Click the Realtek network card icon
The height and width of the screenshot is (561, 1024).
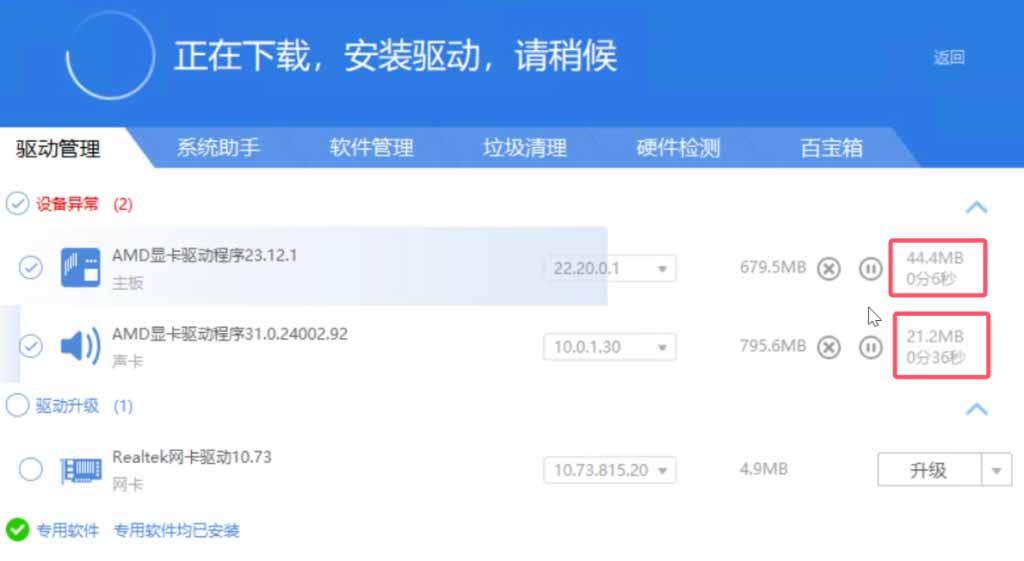[80, 469]
